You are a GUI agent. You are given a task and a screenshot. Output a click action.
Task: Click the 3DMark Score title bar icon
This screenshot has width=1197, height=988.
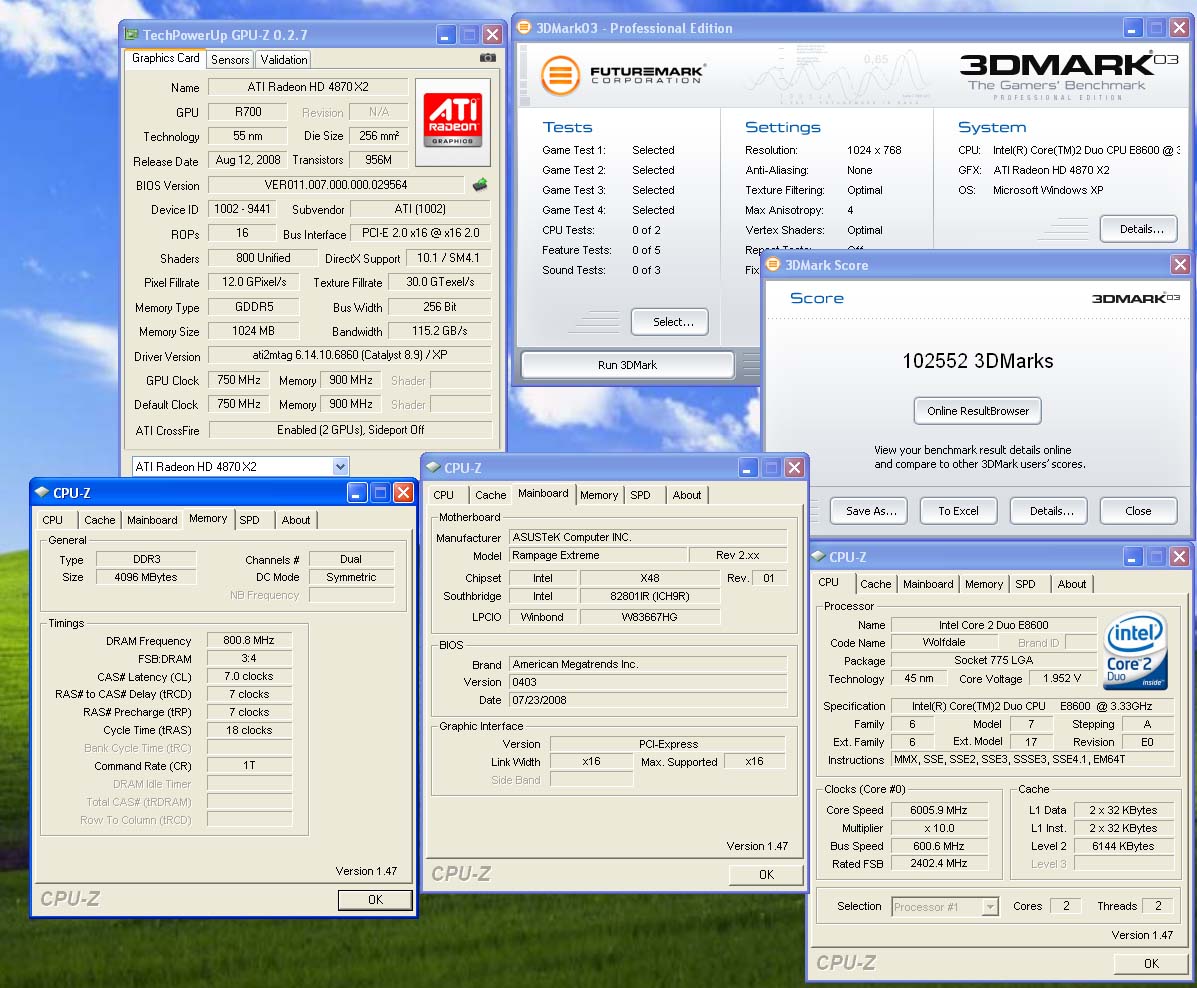click(773, 264)
